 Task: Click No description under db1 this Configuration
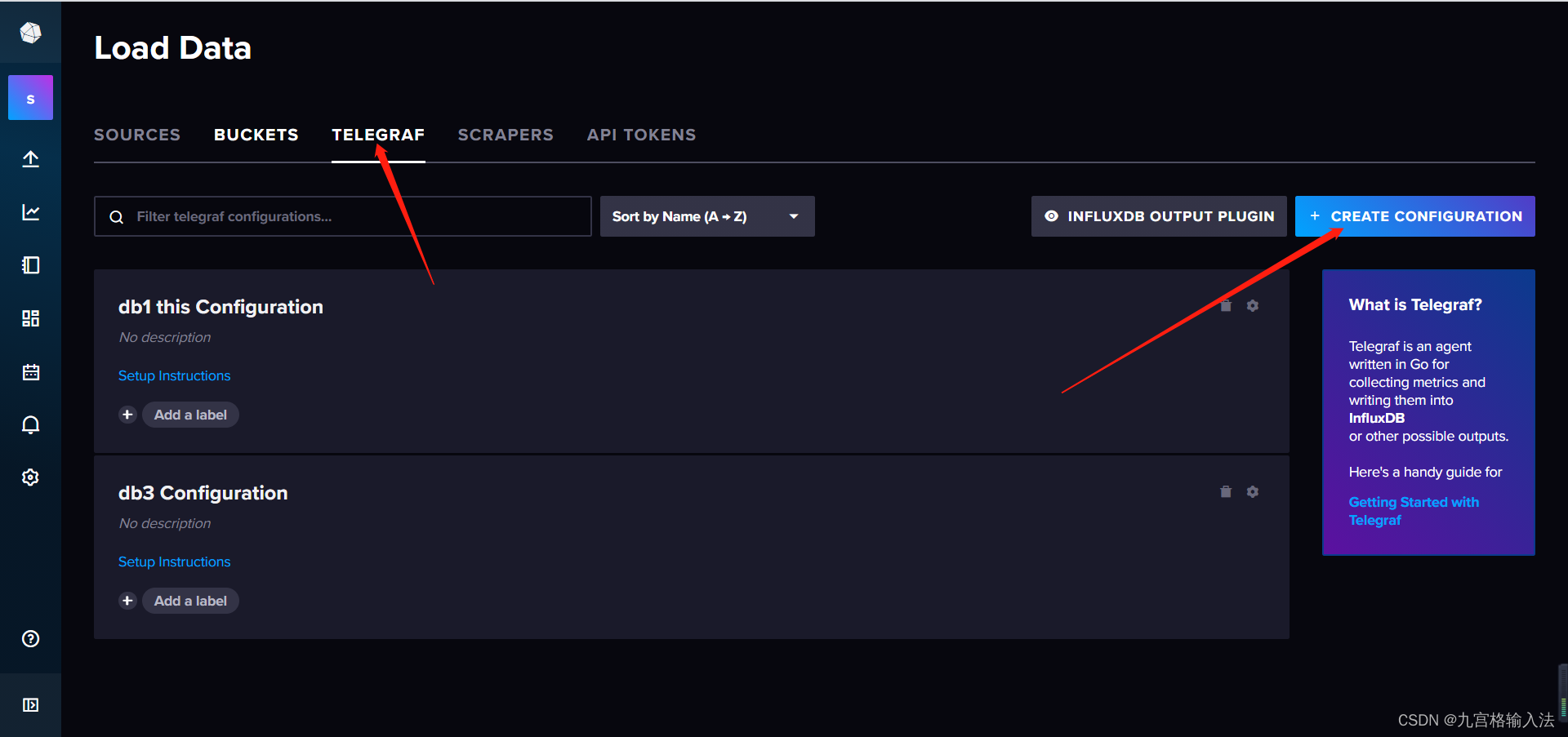165,337
